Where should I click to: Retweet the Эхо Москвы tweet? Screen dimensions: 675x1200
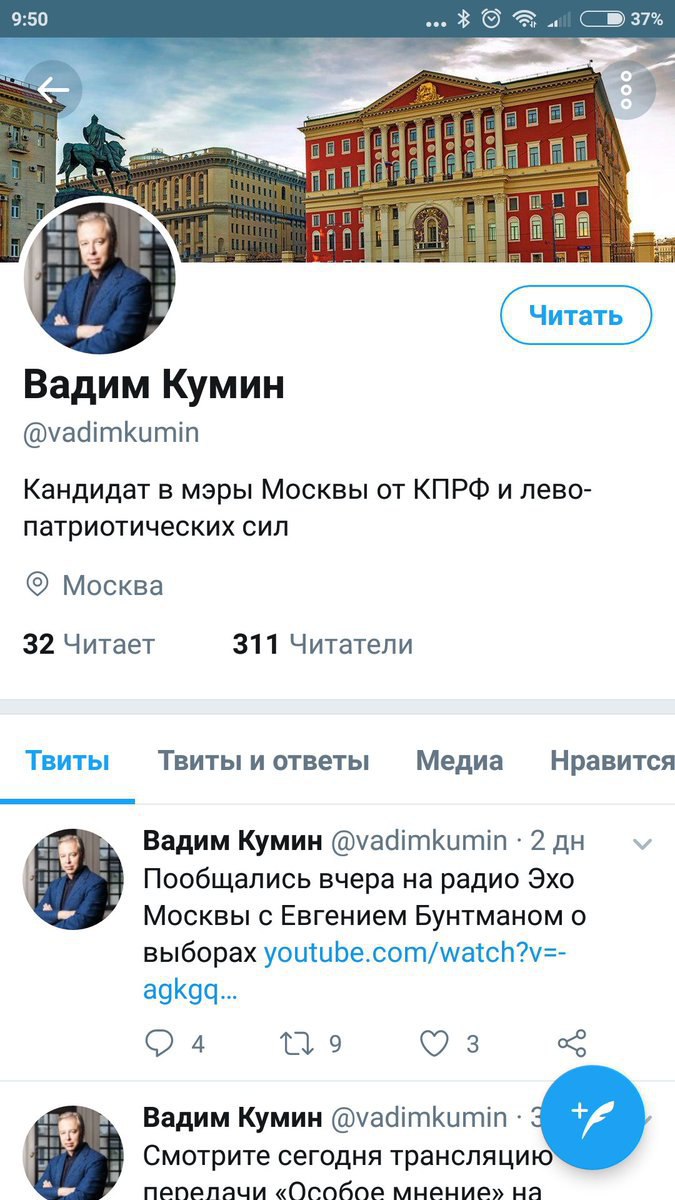pyautogui.click(x=297, y=1044)
